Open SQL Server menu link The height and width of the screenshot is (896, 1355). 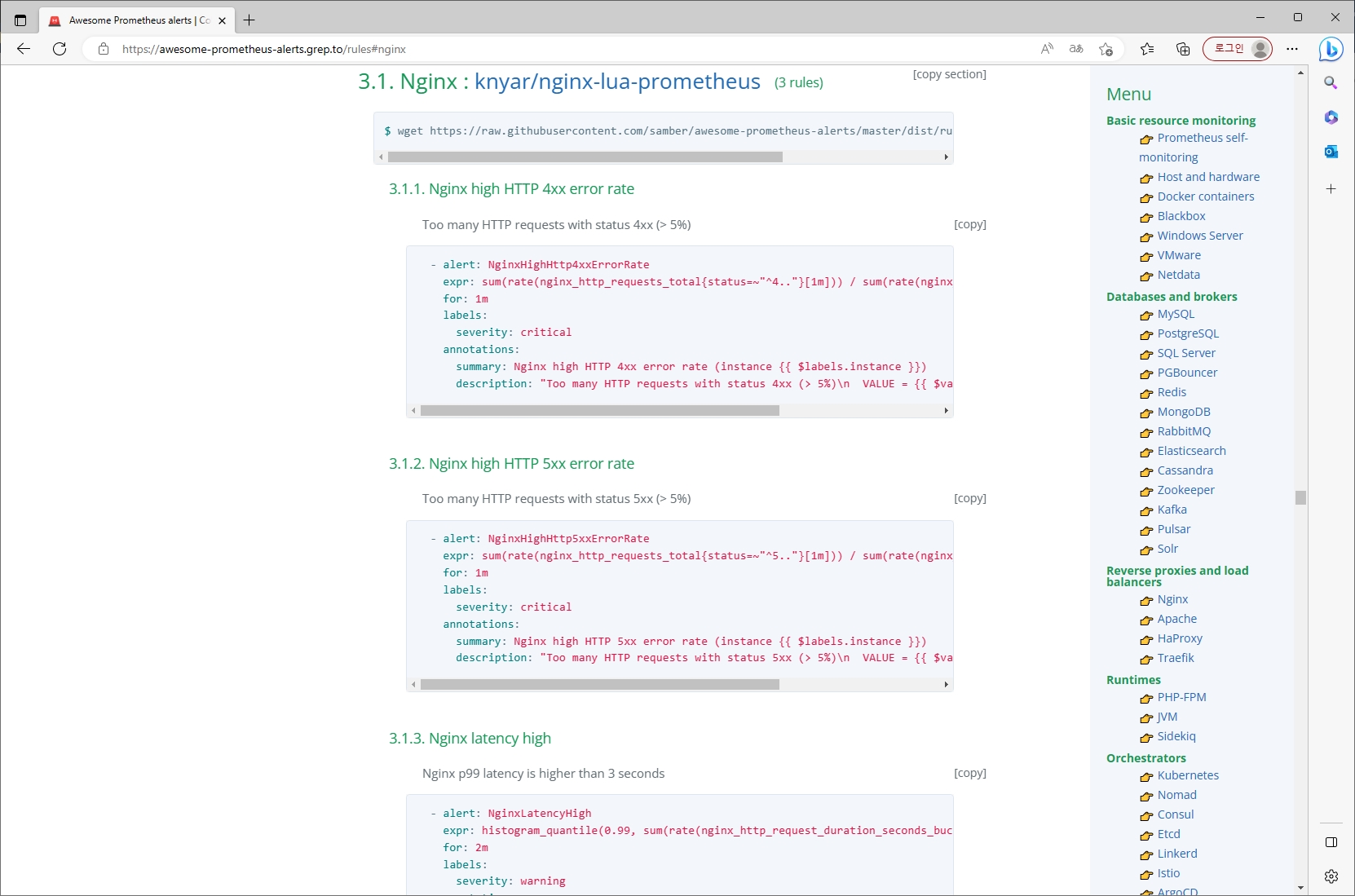[1186, 353]
